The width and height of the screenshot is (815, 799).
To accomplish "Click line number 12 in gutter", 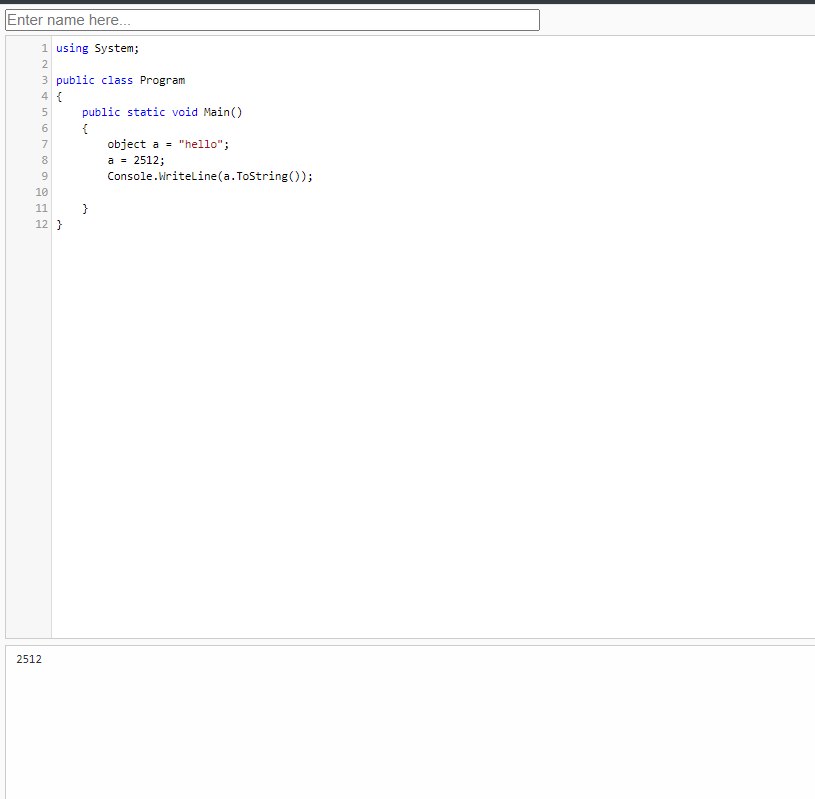I will click(x=42, y=224).
